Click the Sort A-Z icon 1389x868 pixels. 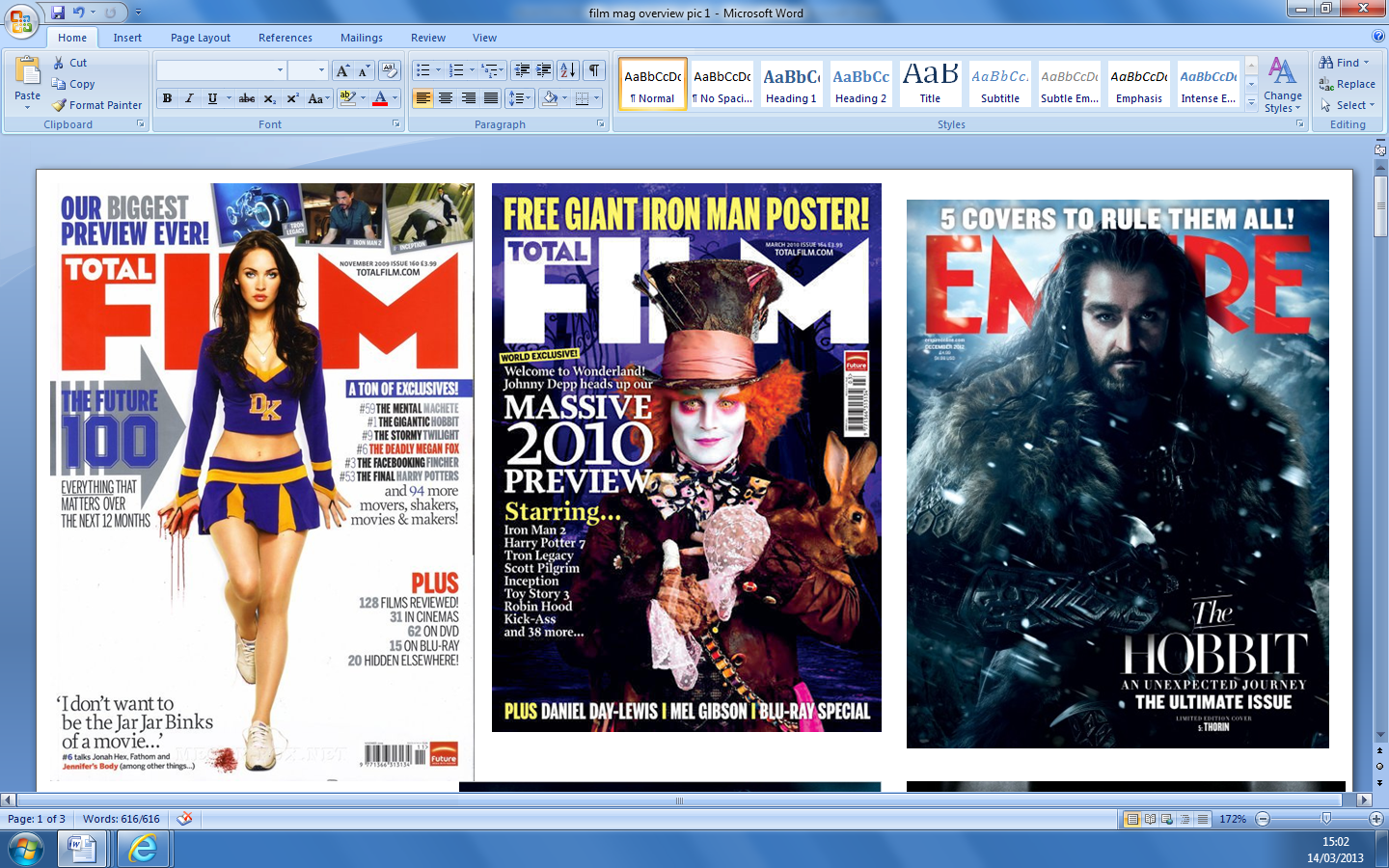(568, 70)
